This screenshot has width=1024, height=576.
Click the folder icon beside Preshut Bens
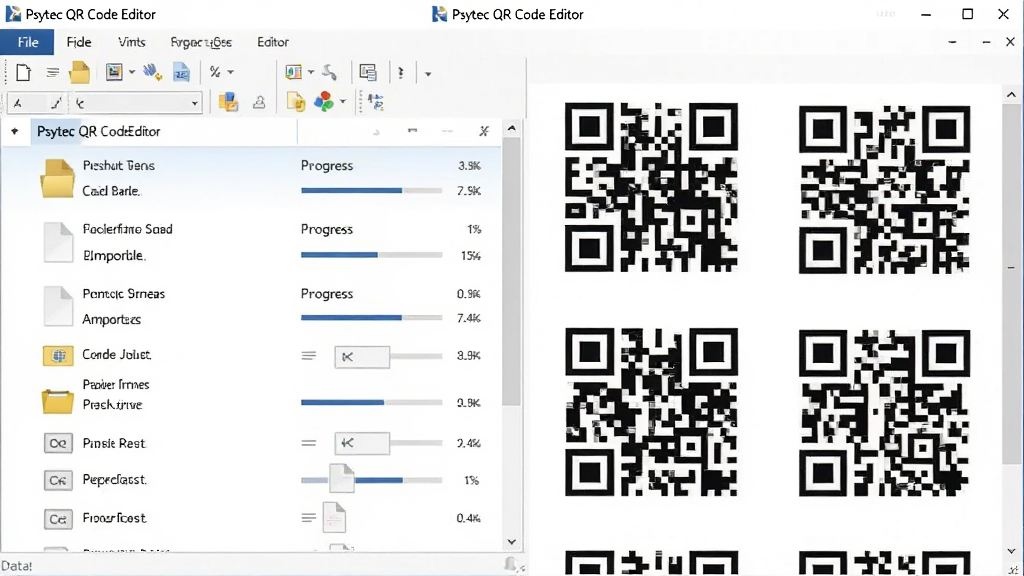click(57, 178)
